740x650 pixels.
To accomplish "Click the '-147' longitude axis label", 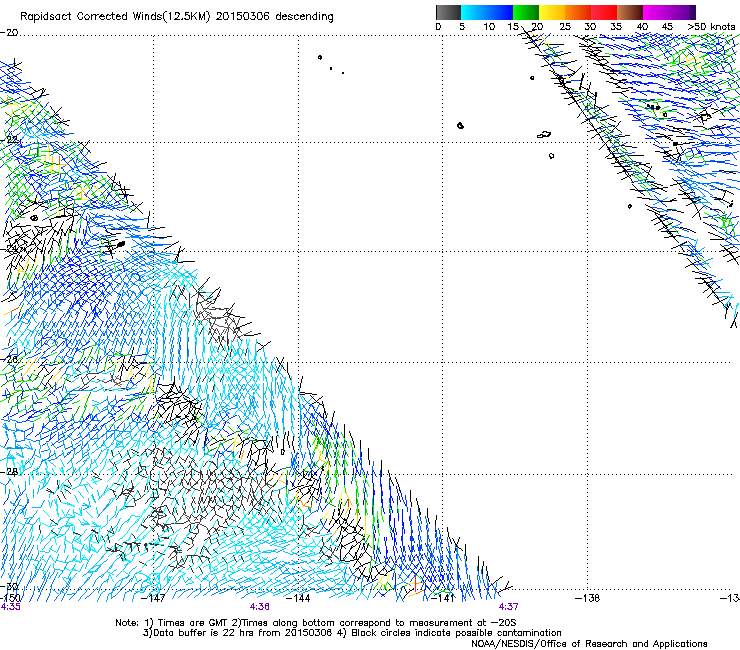I will pyautogui.click(x=153, y=598).
